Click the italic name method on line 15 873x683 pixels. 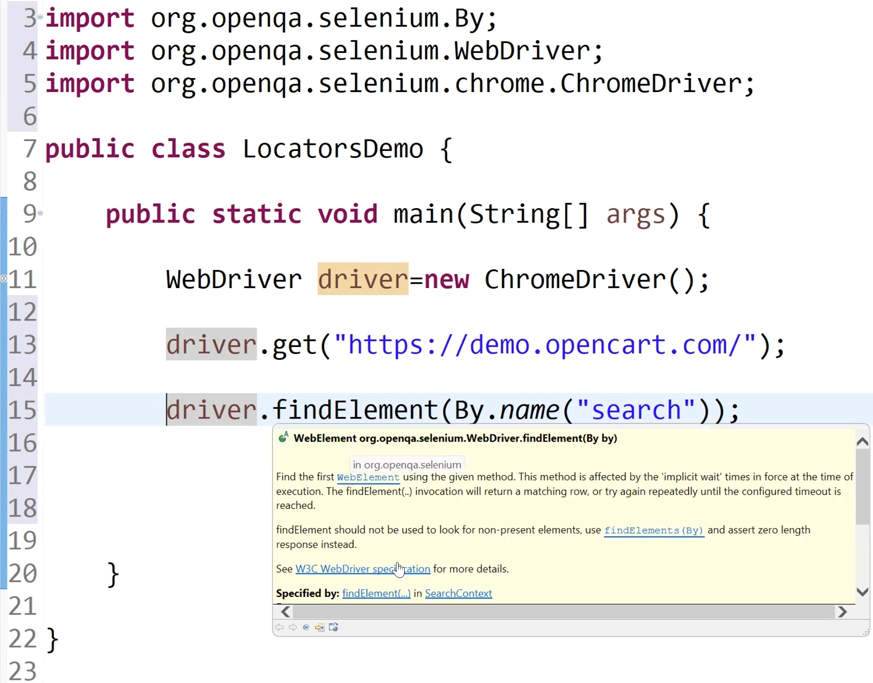click(529, 410)
